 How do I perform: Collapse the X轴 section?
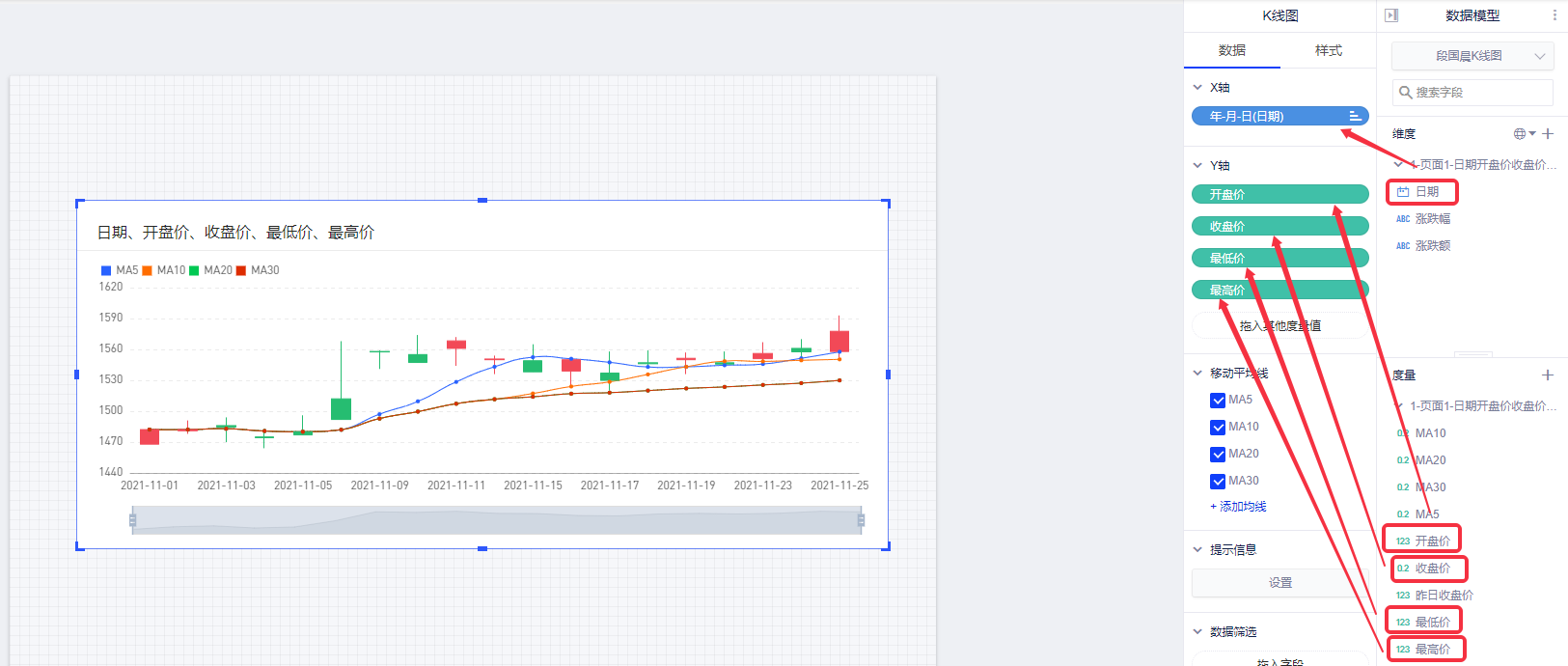(x=1197, y=88)
